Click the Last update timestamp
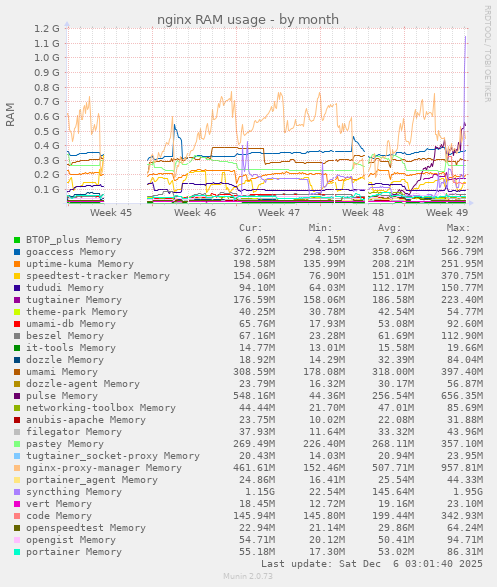 372,564
